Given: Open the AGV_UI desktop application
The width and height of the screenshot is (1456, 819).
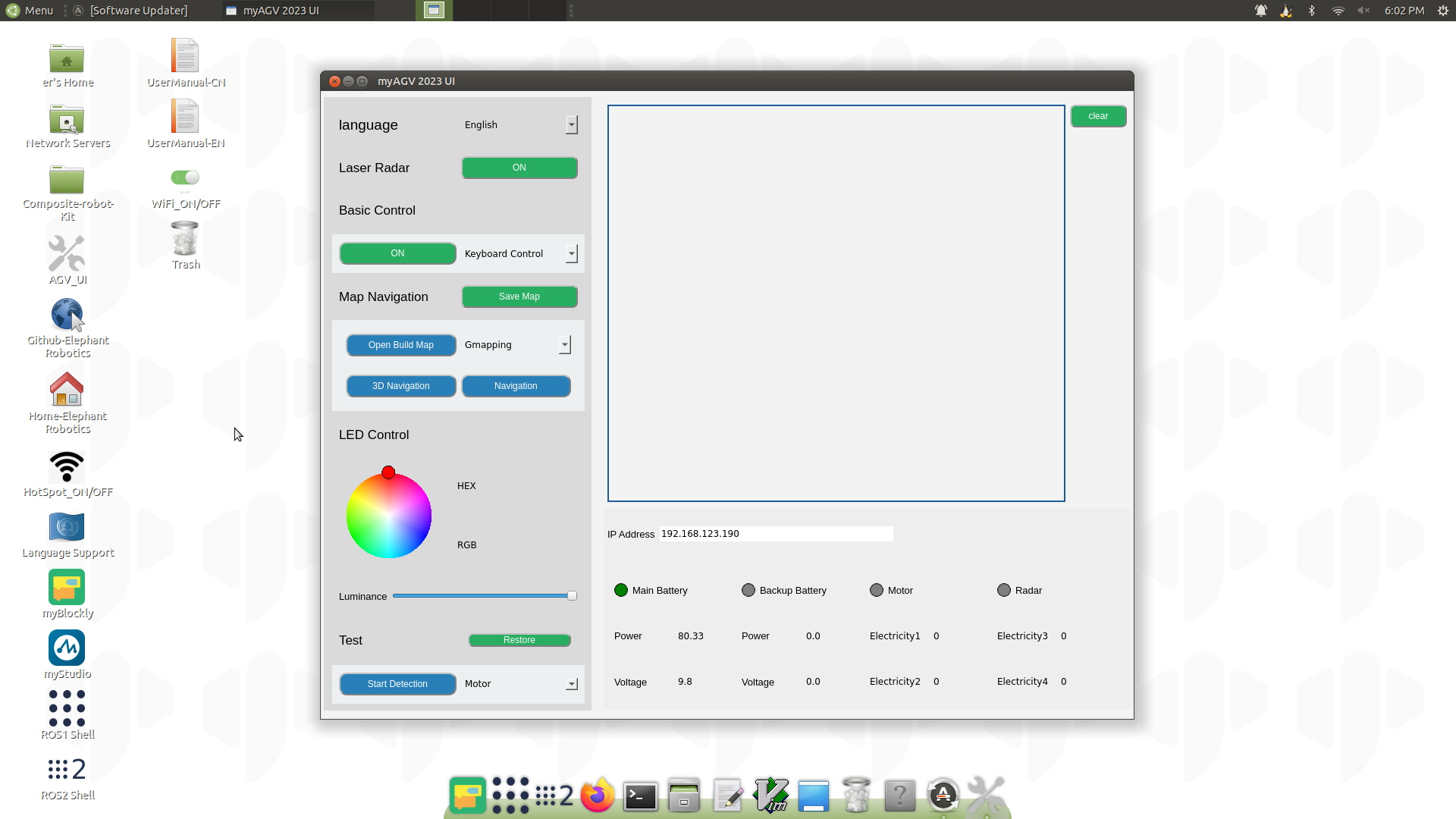Looking at the screenshot, I should coord(67,254).
